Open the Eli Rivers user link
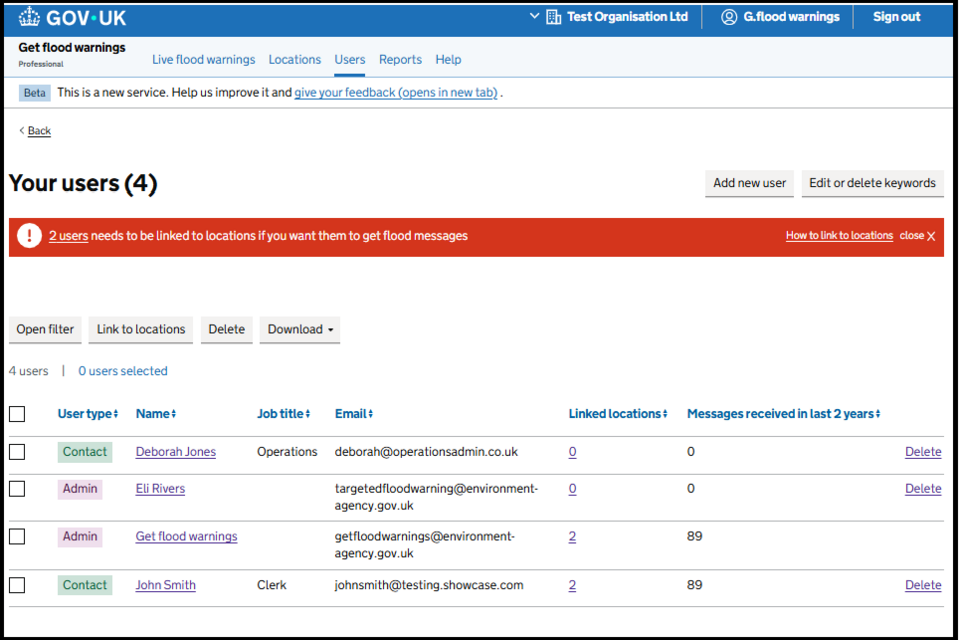The image size is (960, 640). click(160, 489)
